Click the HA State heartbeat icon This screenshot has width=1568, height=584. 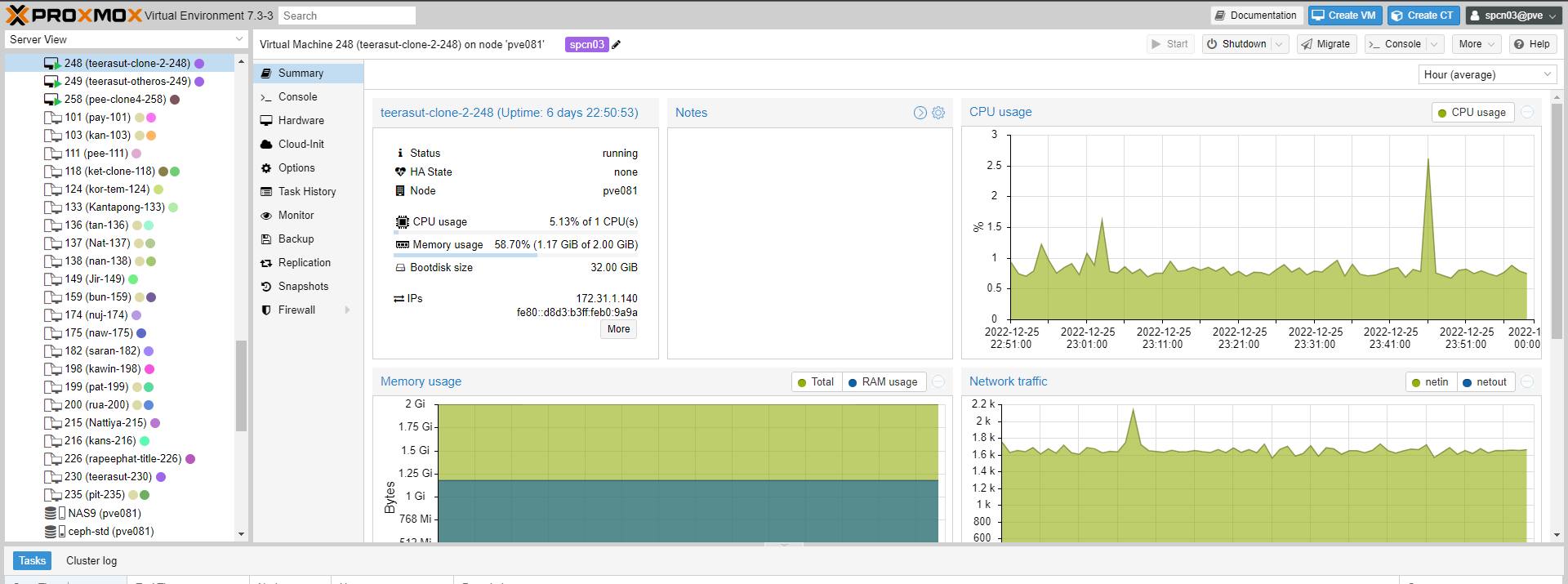[x=400, y=172]
